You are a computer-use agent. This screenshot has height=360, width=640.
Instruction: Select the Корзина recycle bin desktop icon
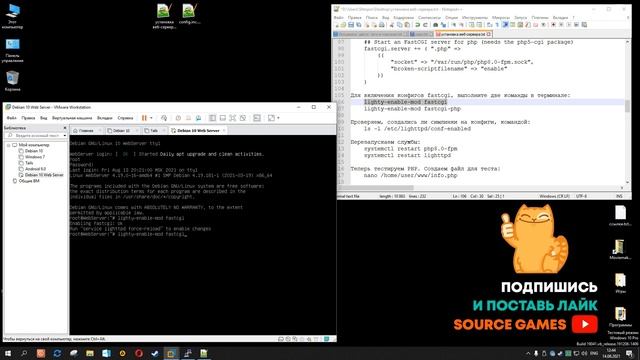coord(12,80)
